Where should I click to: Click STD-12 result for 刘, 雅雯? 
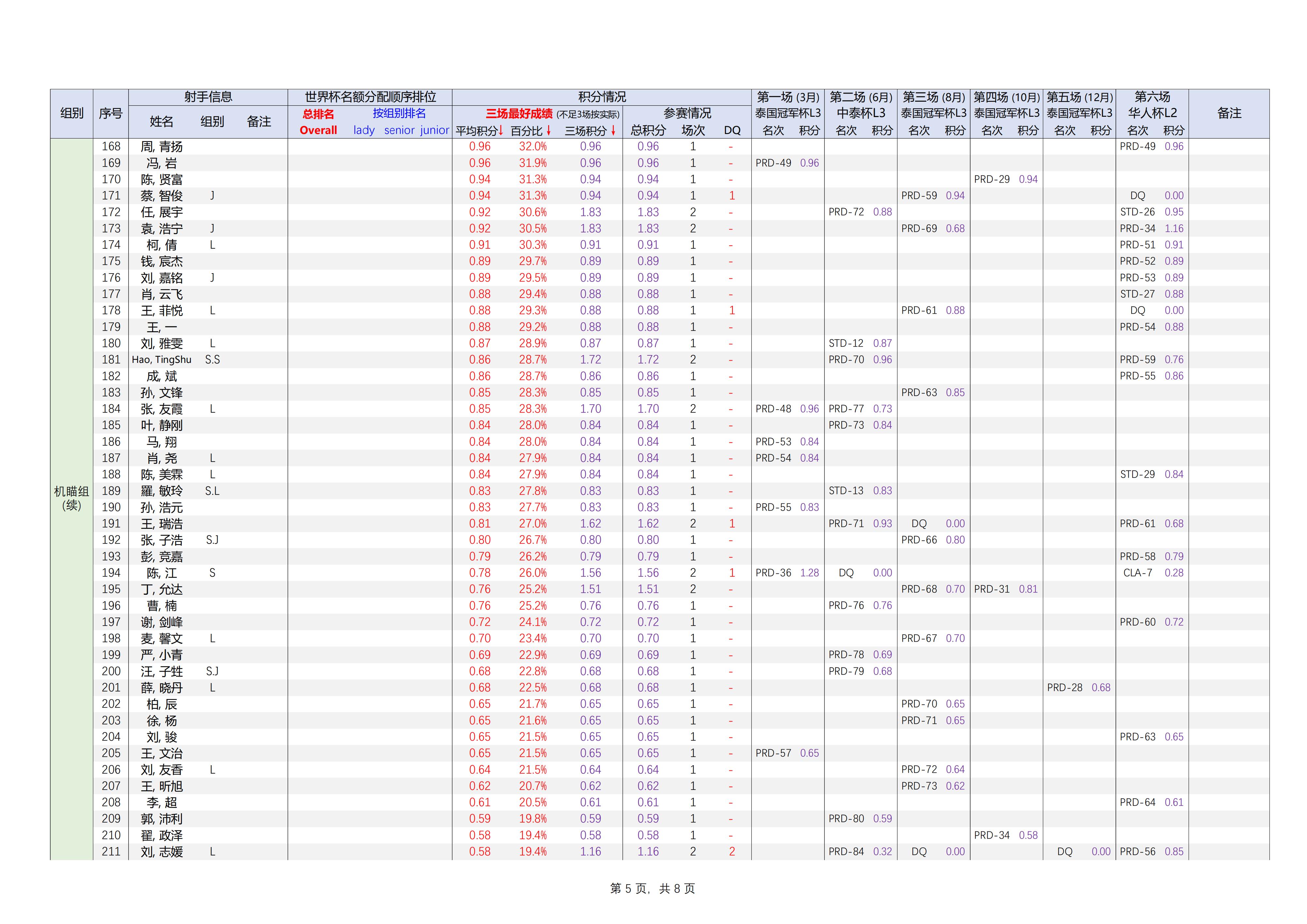(x=846, y=343)
